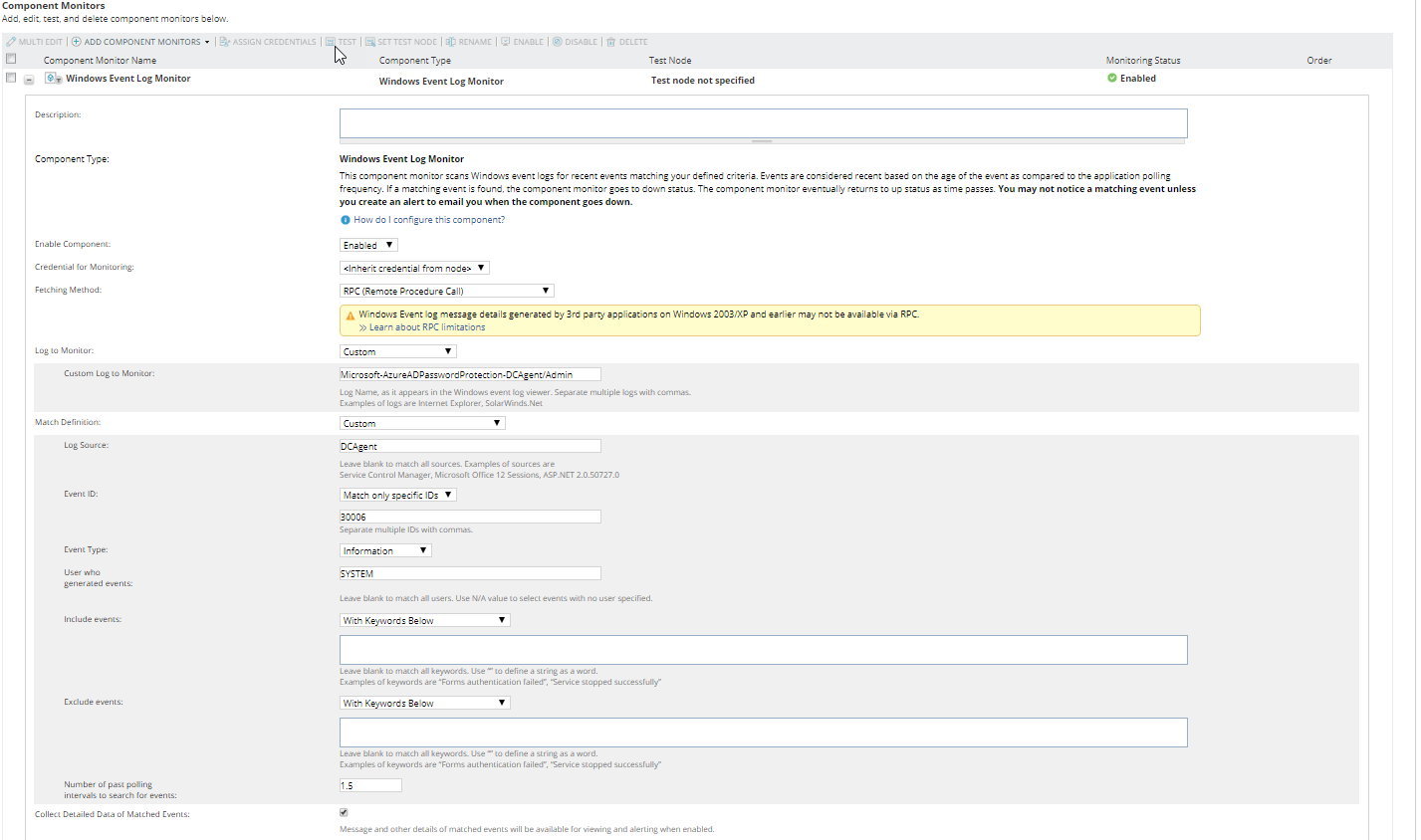Click the Delete trash icon

[611, 42]
